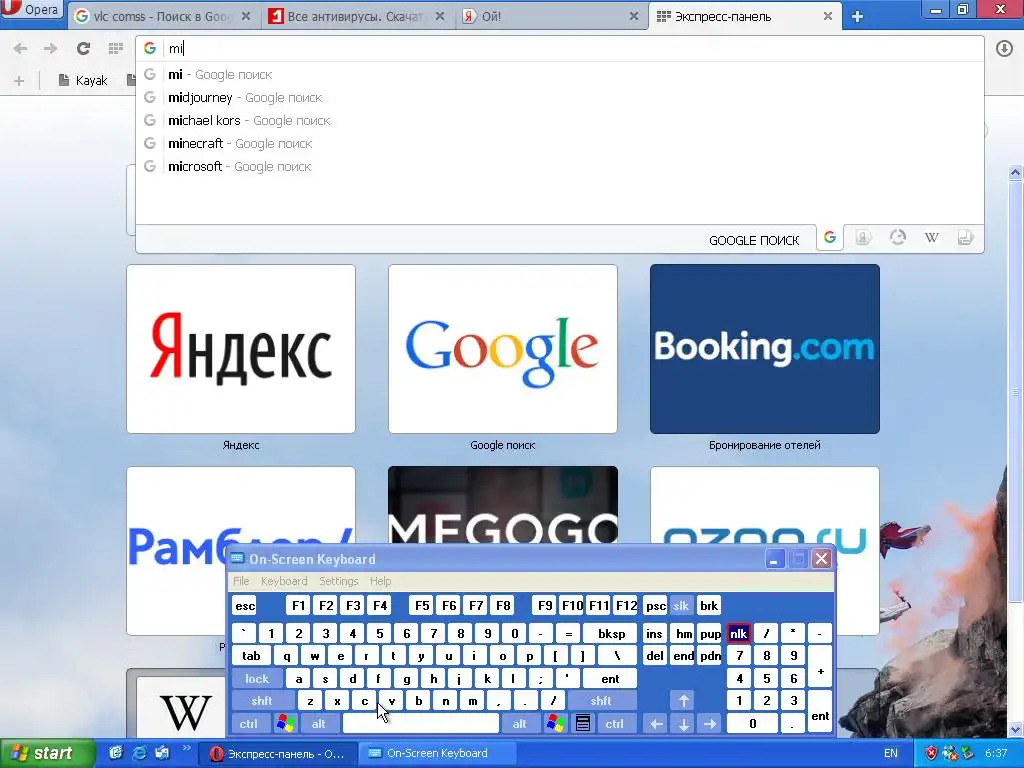Open Settings menu in On-Screen Keyboard
Screen dimensions: 1024x768
[338, 581]
